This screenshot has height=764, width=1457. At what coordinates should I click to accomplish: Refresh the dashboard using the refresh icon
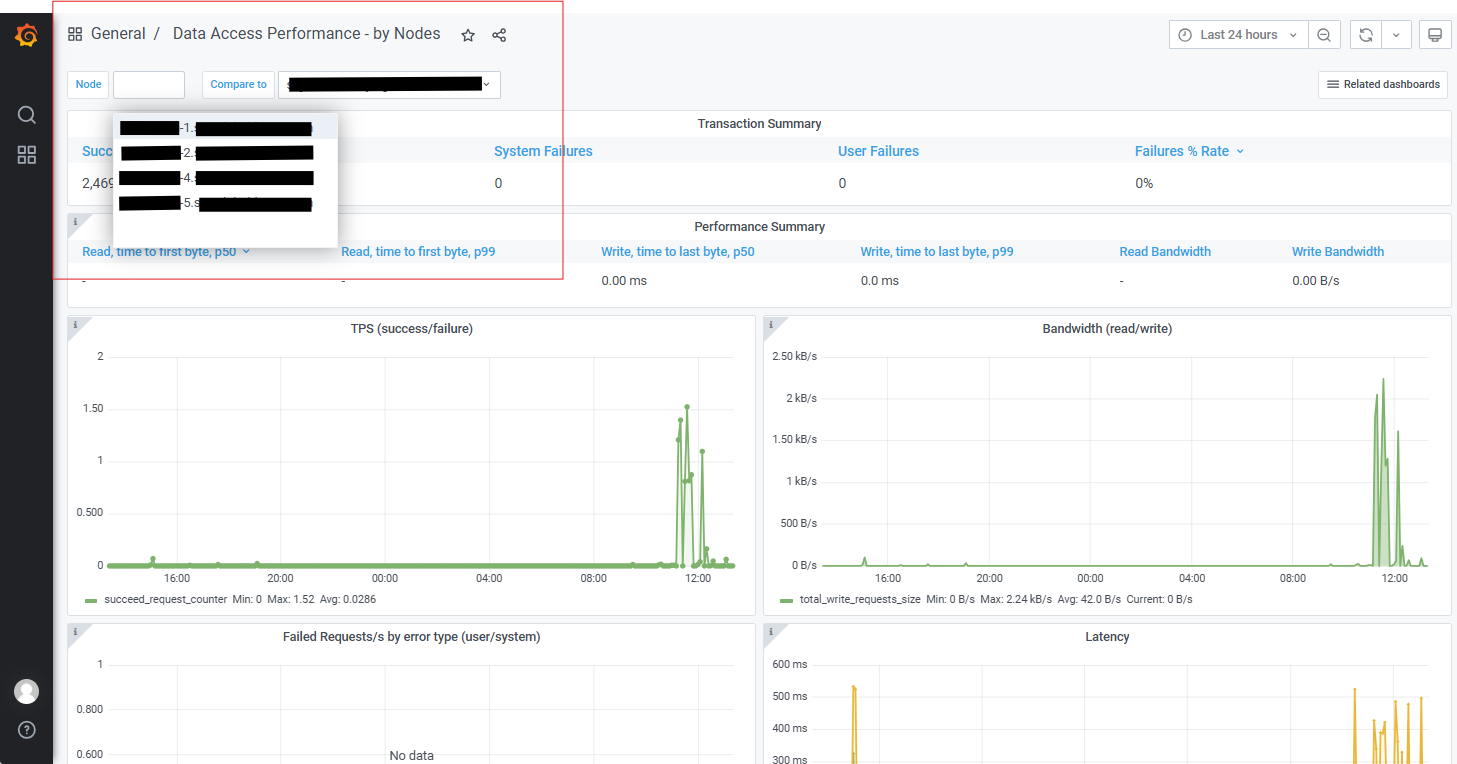tap(1364, 34)
